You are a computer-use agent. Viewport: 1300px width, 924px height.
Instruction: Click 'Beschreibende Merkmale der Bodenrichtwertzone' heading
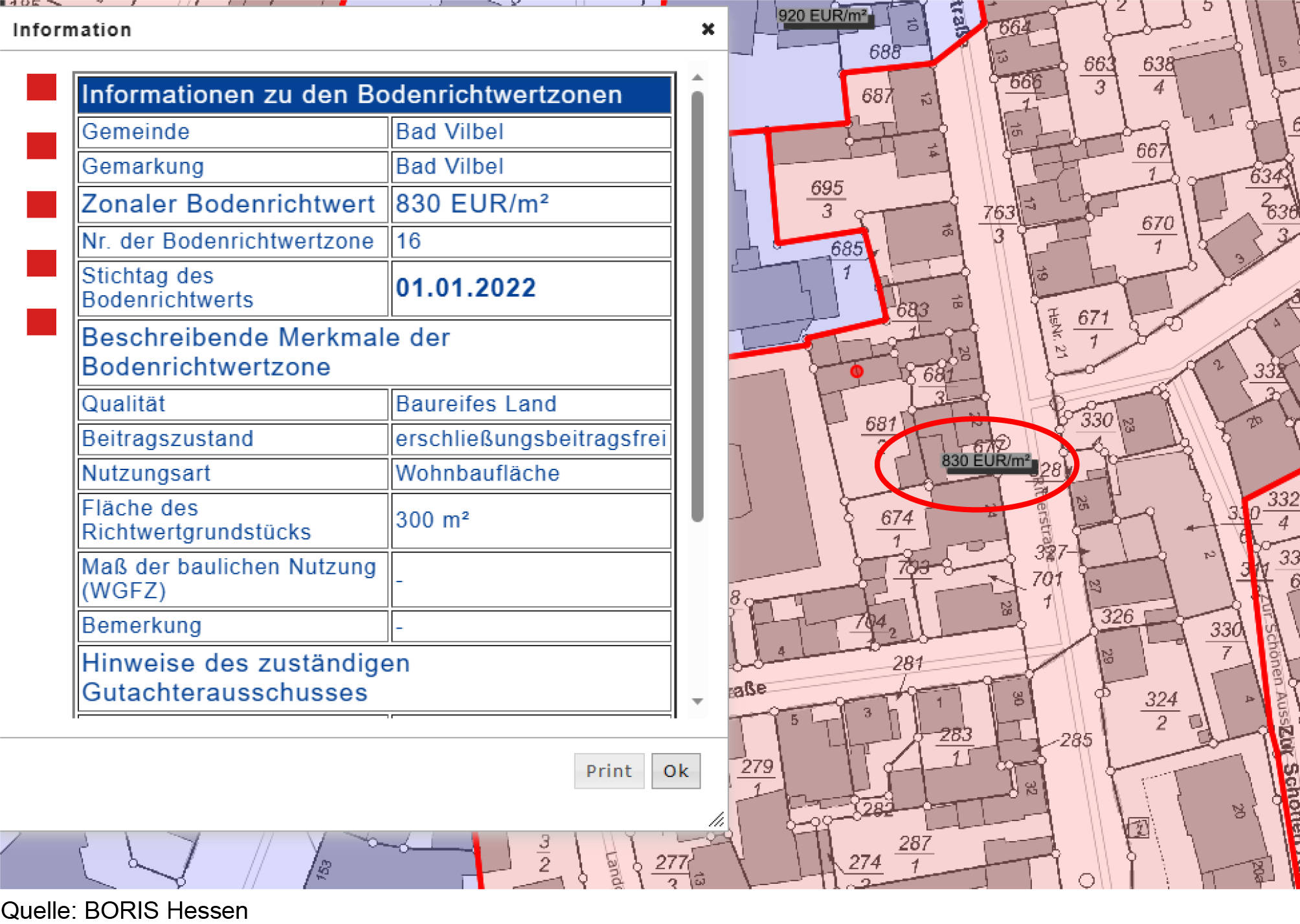click(x=265, y=352)
